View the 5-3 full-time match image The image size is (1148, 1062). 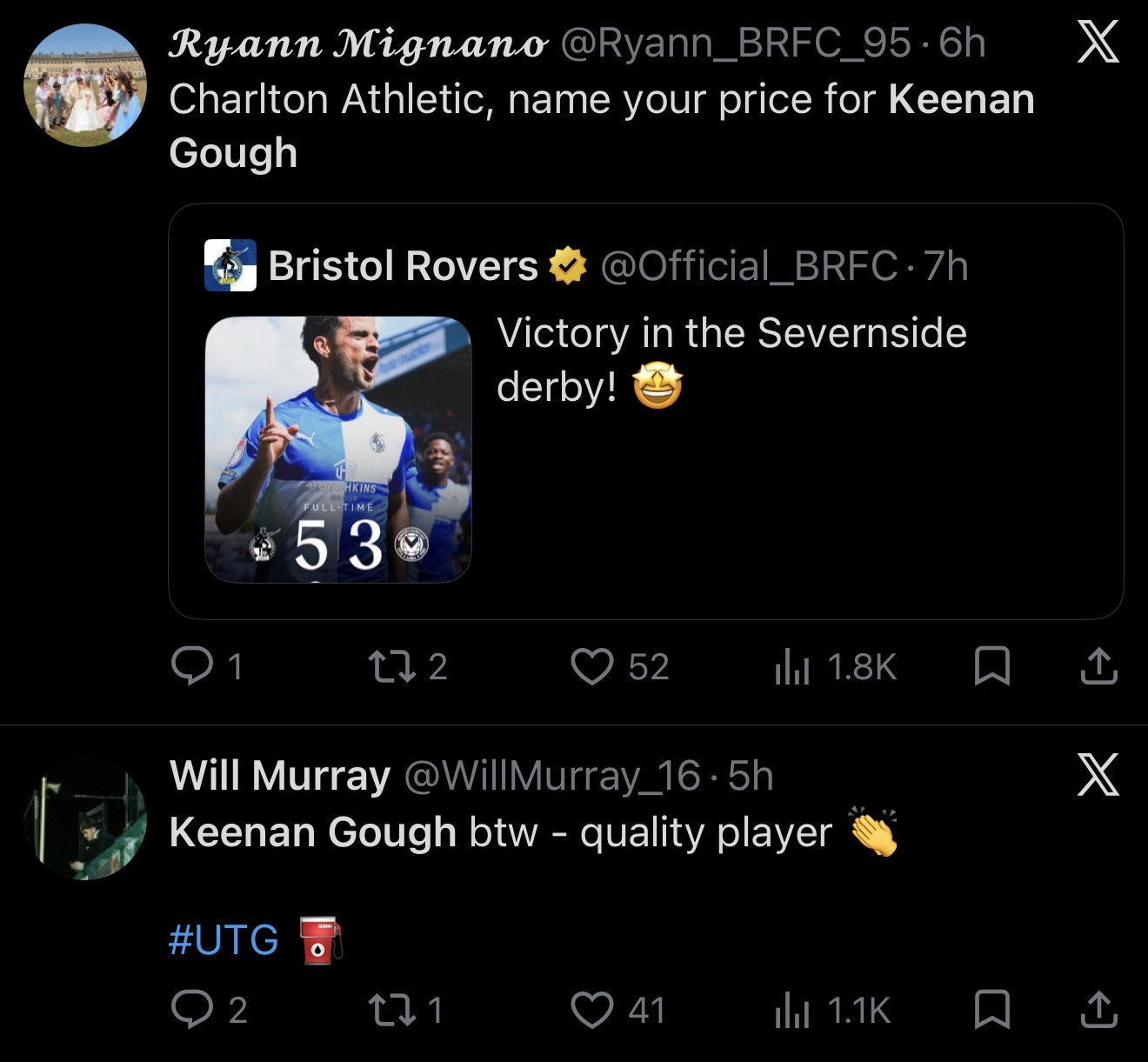[338, 450]
